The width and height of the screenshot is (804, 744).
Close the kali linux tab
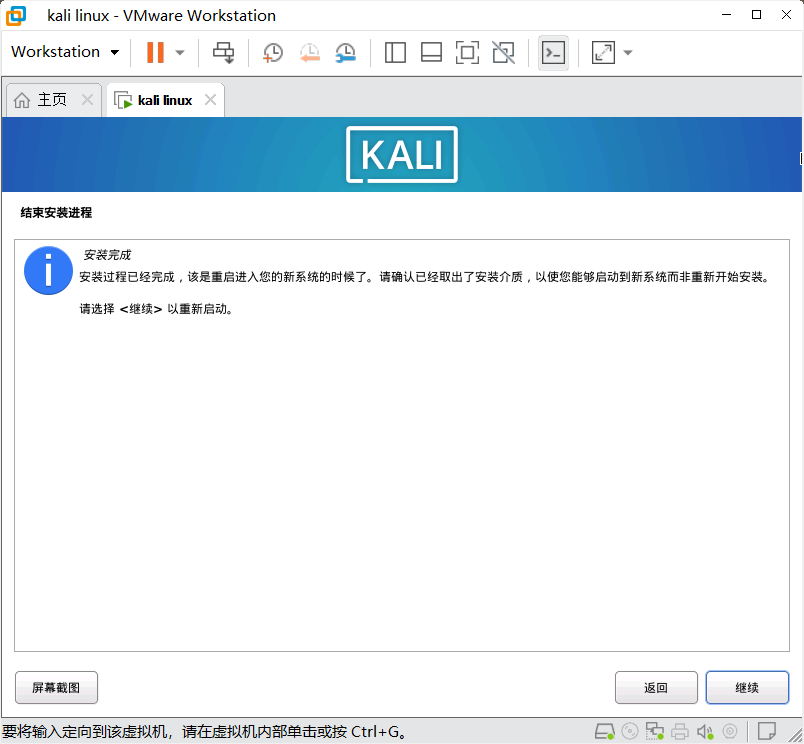[x=210, y=99]
